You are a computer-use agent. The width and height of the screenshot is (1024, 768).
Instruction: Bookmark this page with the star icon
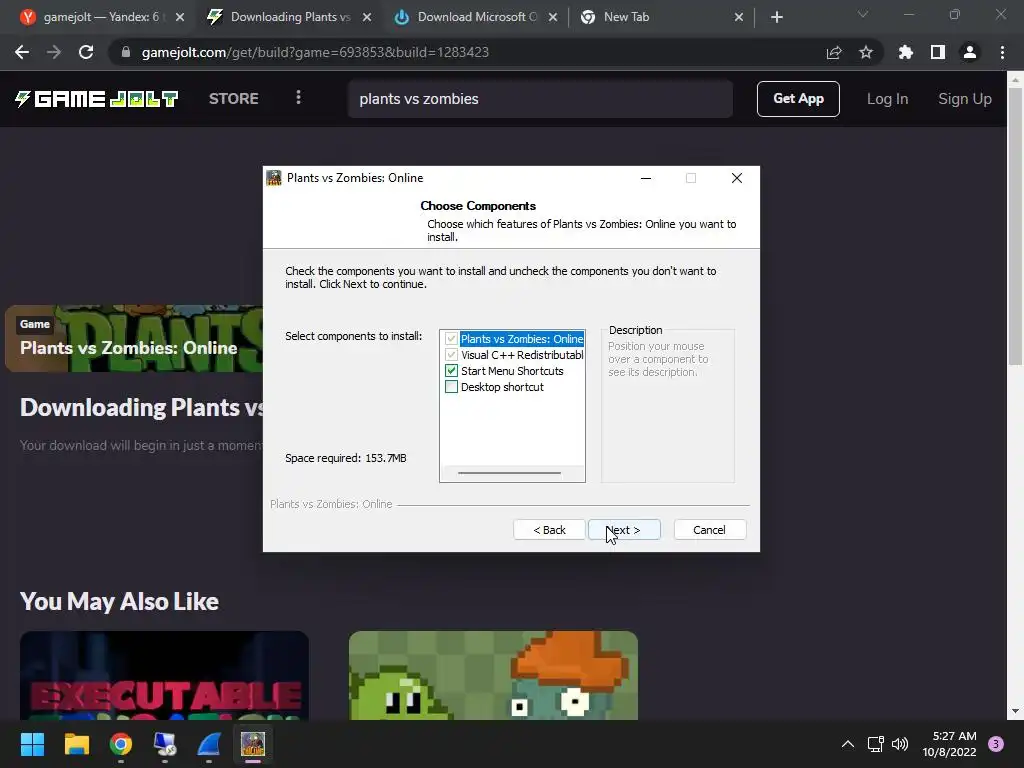866,52
